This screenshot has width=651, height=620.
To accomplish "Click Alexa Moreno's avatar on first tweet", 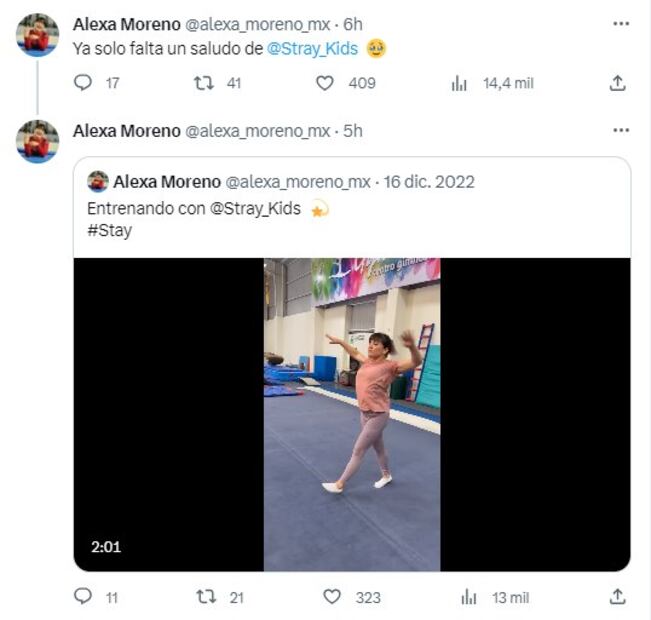I will coord(37,35).
